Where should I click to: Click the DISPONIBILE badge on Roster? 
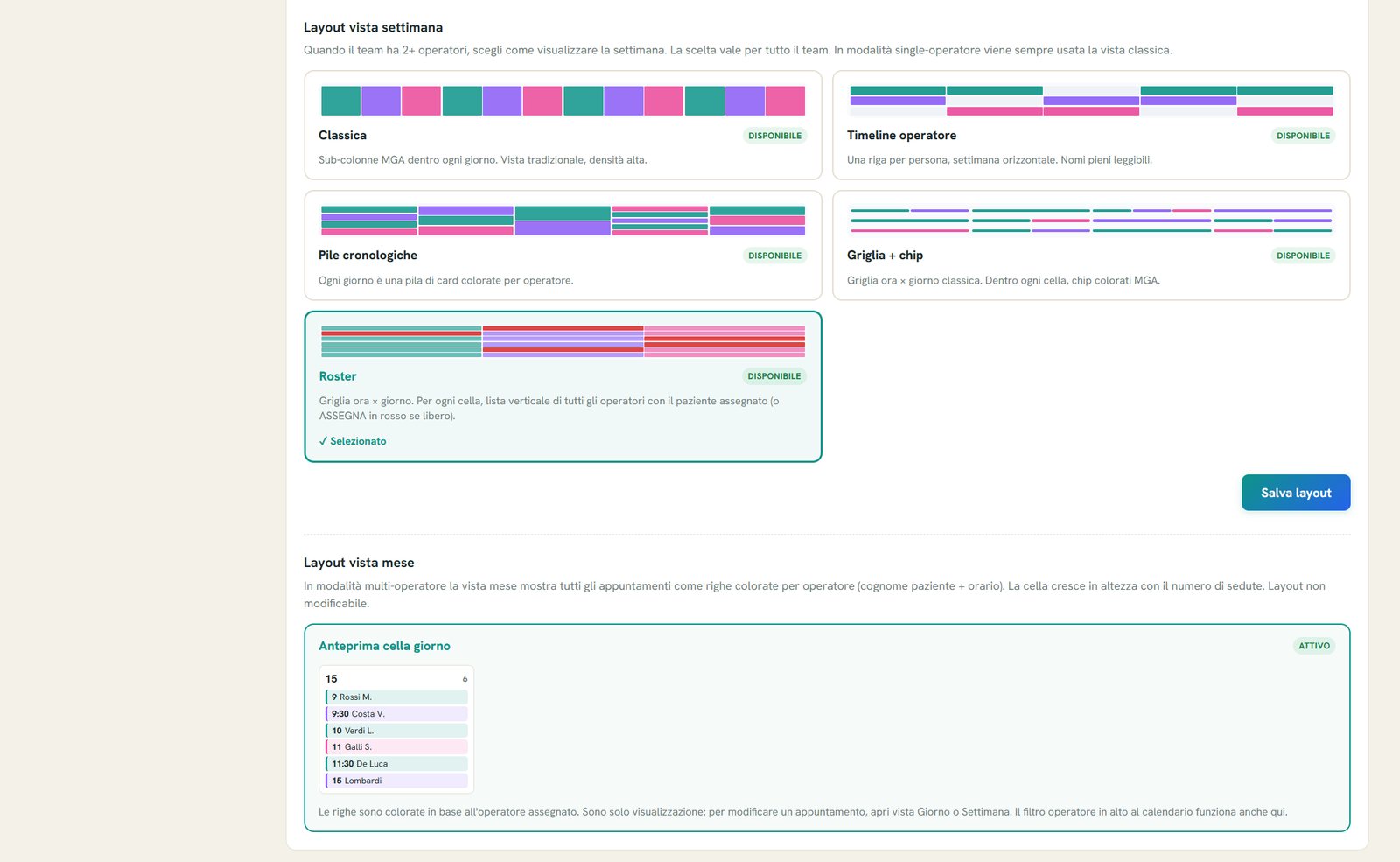[774, 376]
